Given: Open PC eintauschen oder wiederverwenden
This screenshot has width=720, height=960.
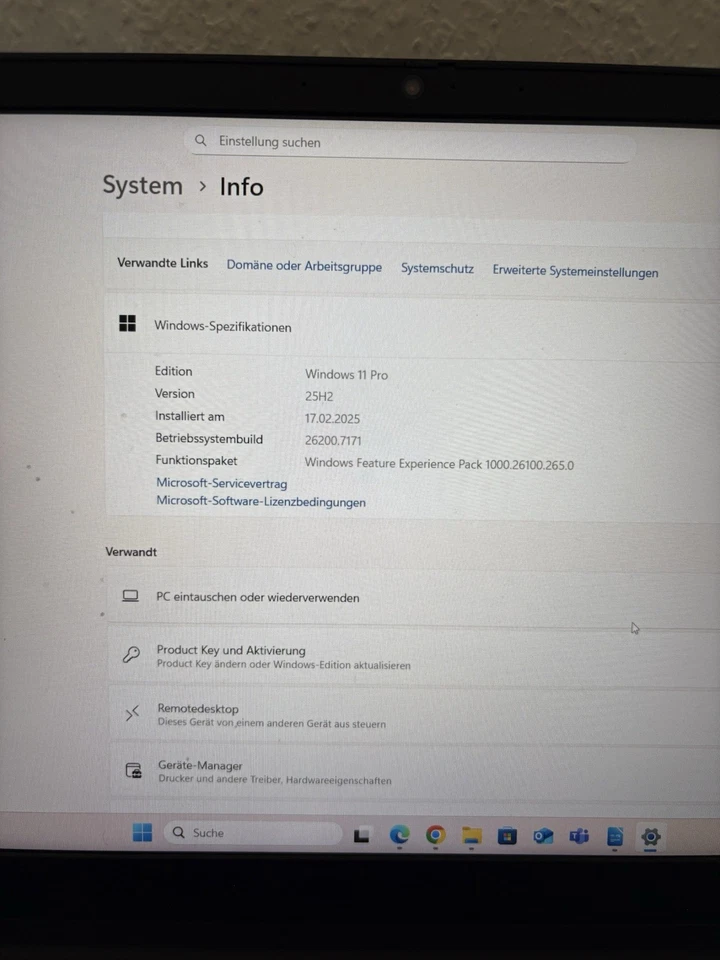Looking at the screenshot, I should [414, 597].
